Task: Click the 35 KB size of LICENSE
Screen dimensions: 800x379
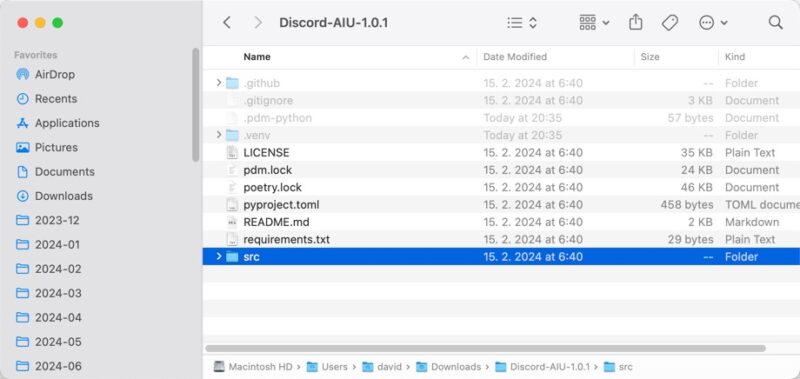Action: point(696,153)
